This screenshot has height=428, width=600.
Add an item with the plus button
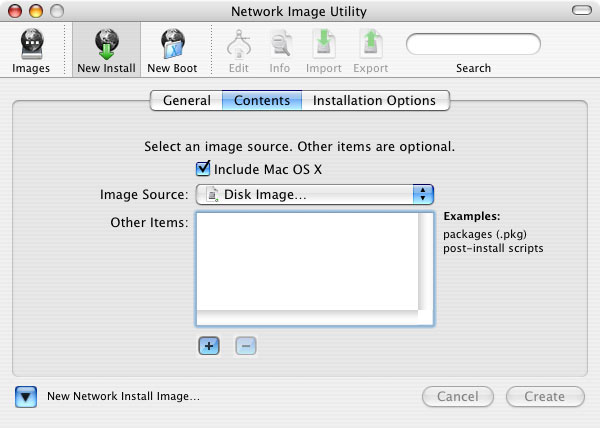[209, 346]
